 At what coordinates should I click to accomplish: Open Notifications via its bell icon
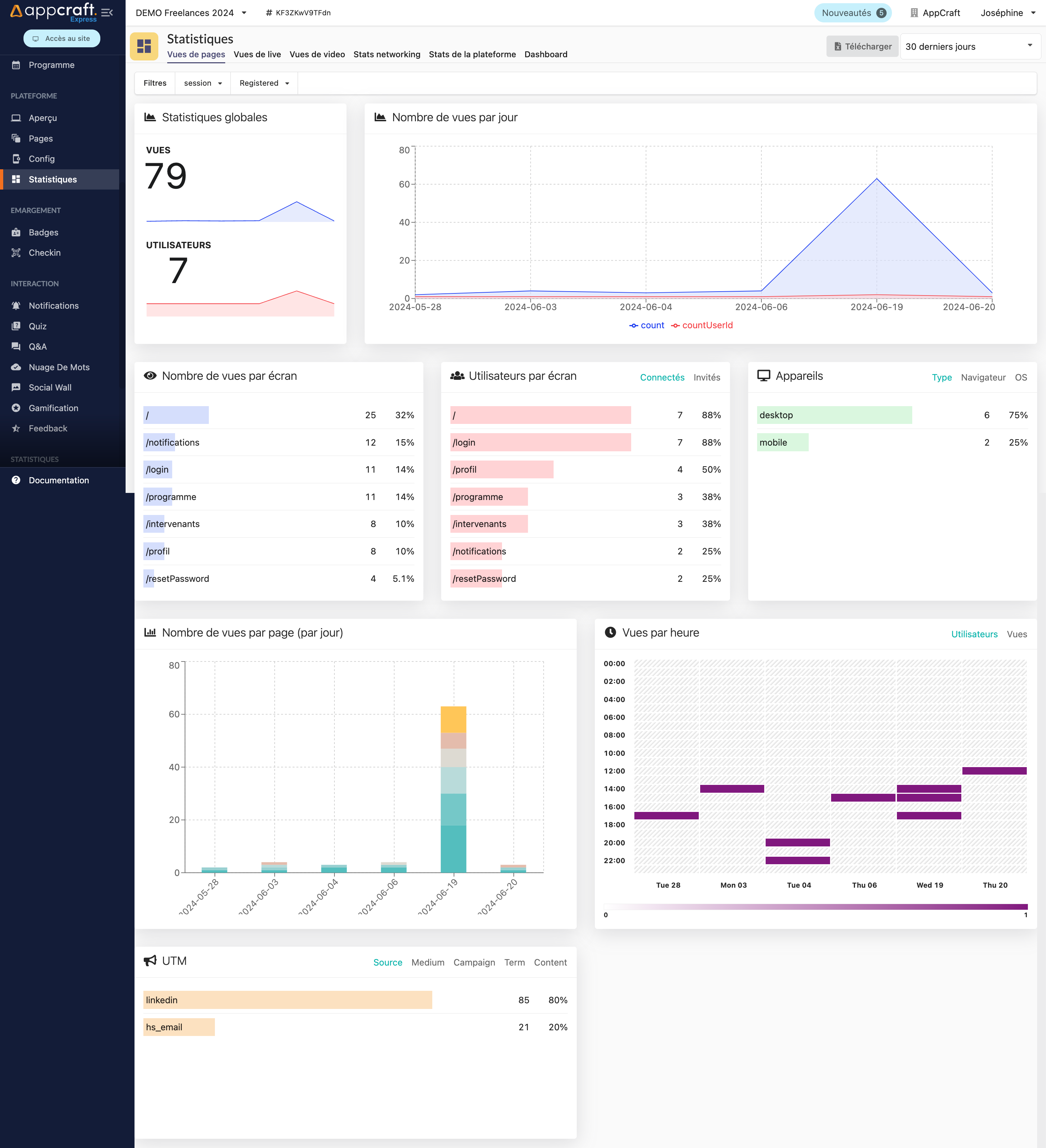pyautogui.click(x=16, y=306)
